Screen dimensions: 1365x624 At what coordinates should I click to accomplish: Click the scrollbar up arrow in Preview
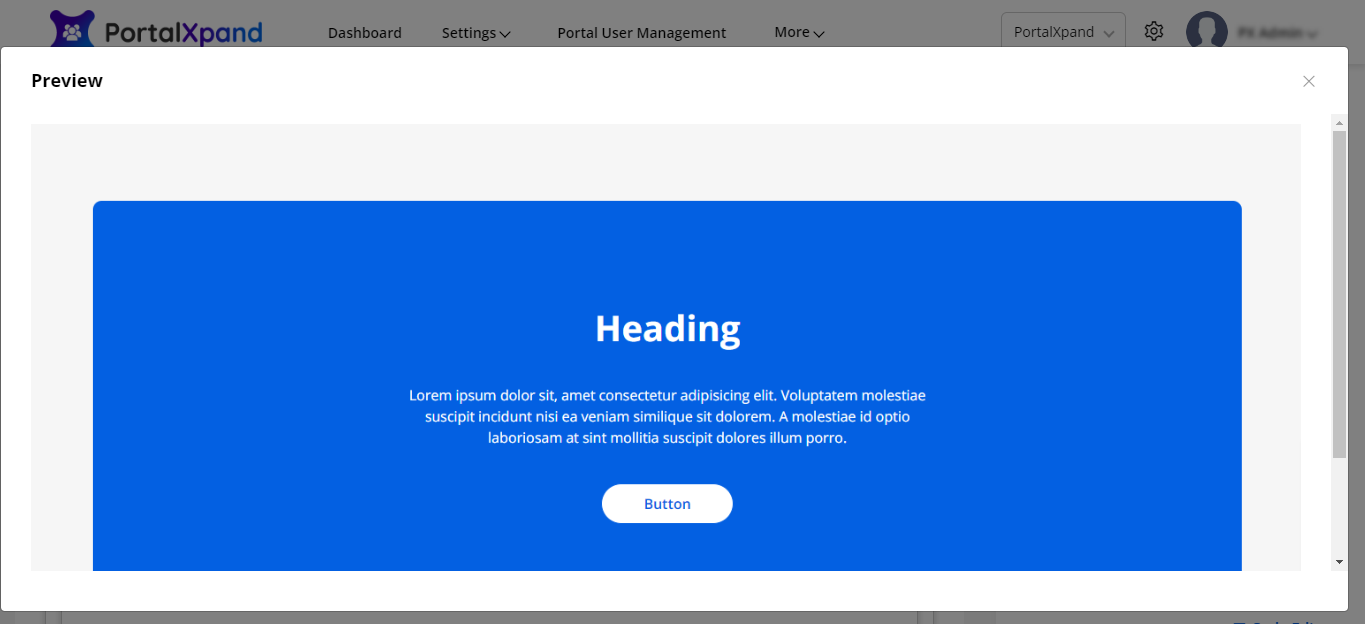pyautogui.click(x=1339, y=122)
